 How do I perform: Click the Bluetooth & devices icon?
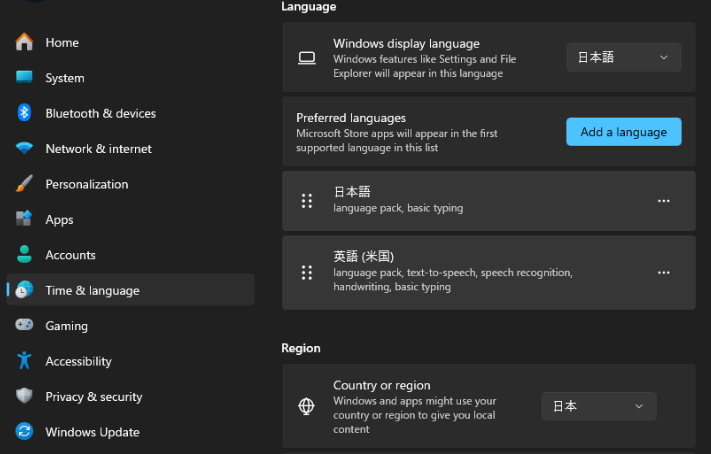point(25,113)
